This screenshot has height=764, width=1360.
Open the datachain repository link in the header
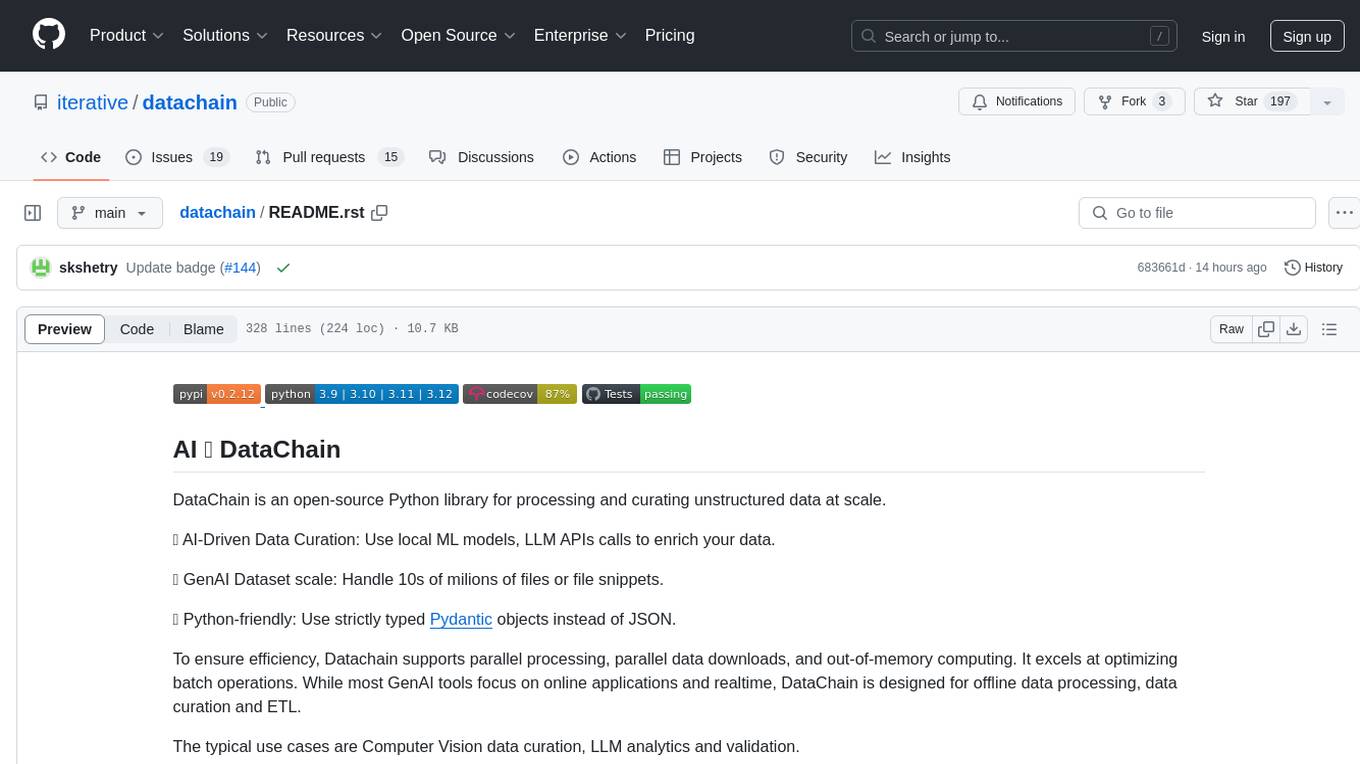[x=189, y=102]
